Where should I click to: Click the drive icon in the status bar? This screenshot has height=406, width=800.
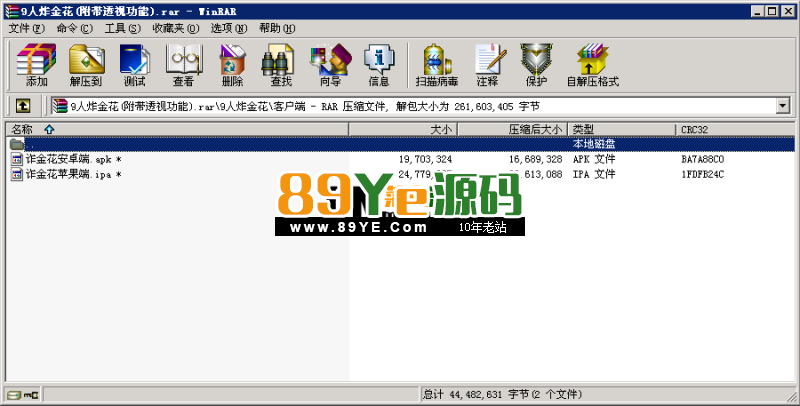click(14, 395)
